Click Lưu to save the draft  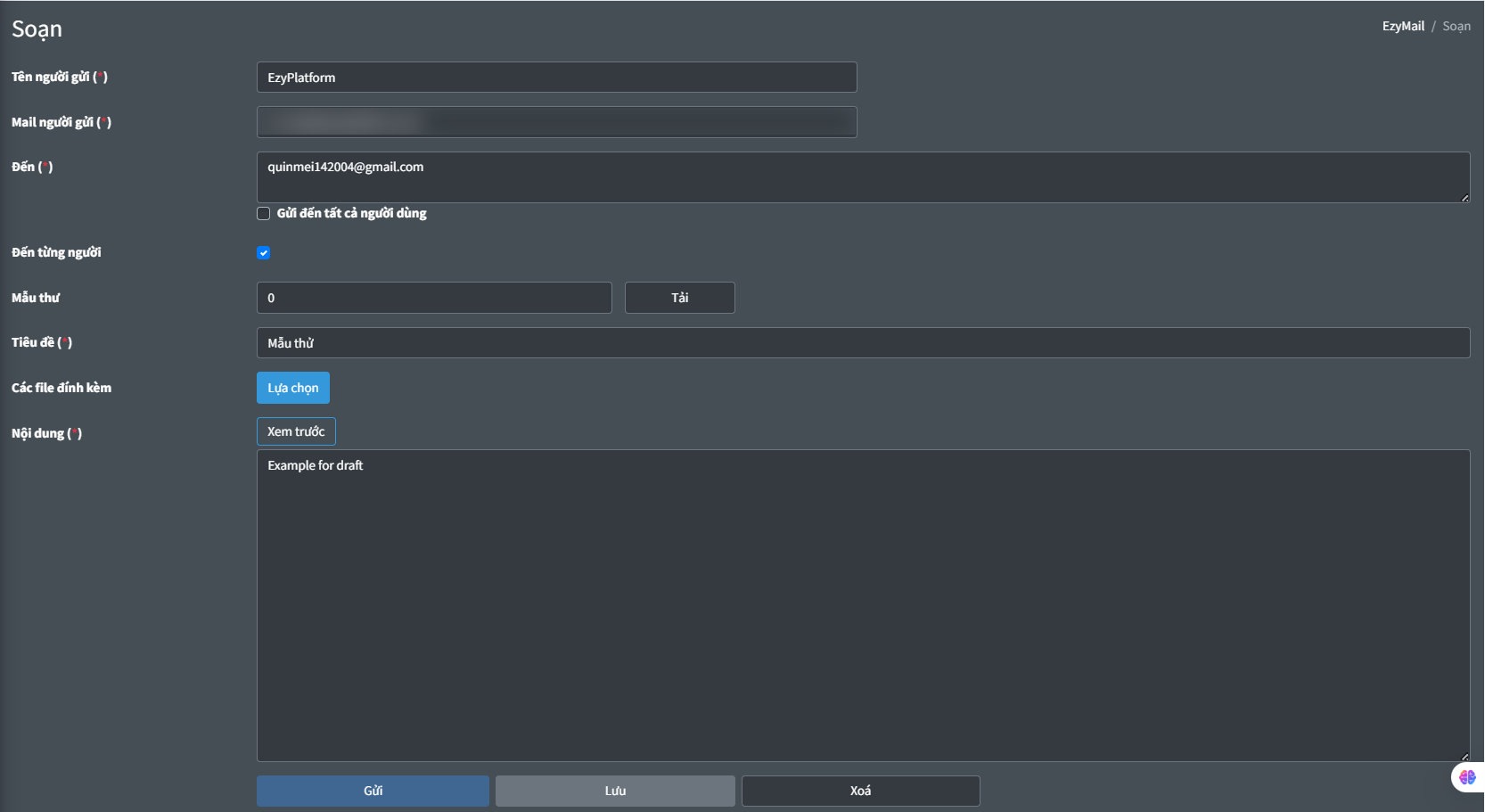(614, 791)
